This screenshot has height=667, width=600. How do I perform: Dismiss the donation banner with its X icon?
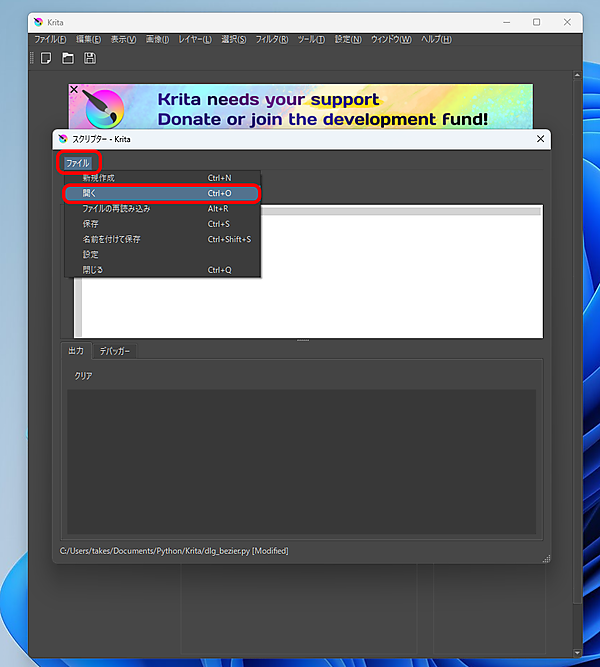click(74, 90)
